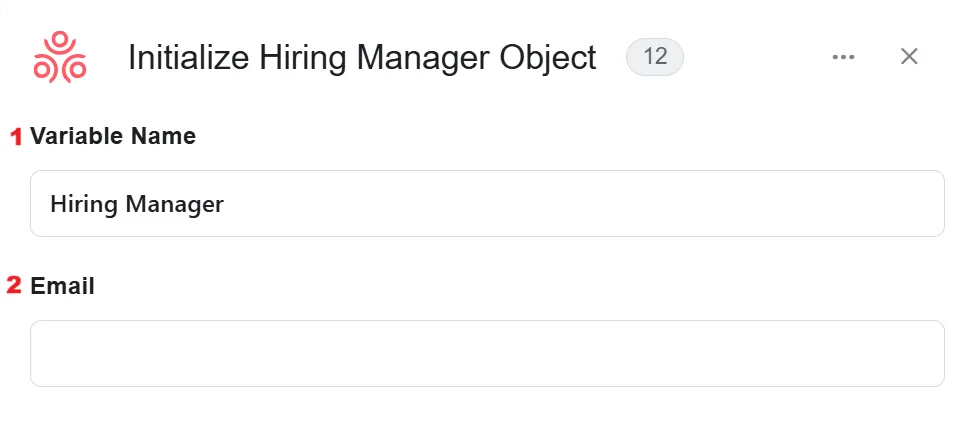Activate the Email textbox below the Email label

point(487,353)
